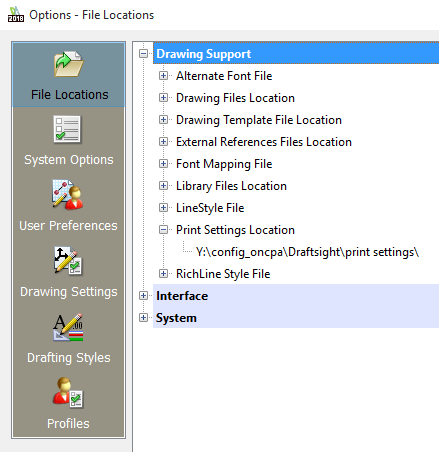Select the File Locations folder icon

[x=69, y=64]
